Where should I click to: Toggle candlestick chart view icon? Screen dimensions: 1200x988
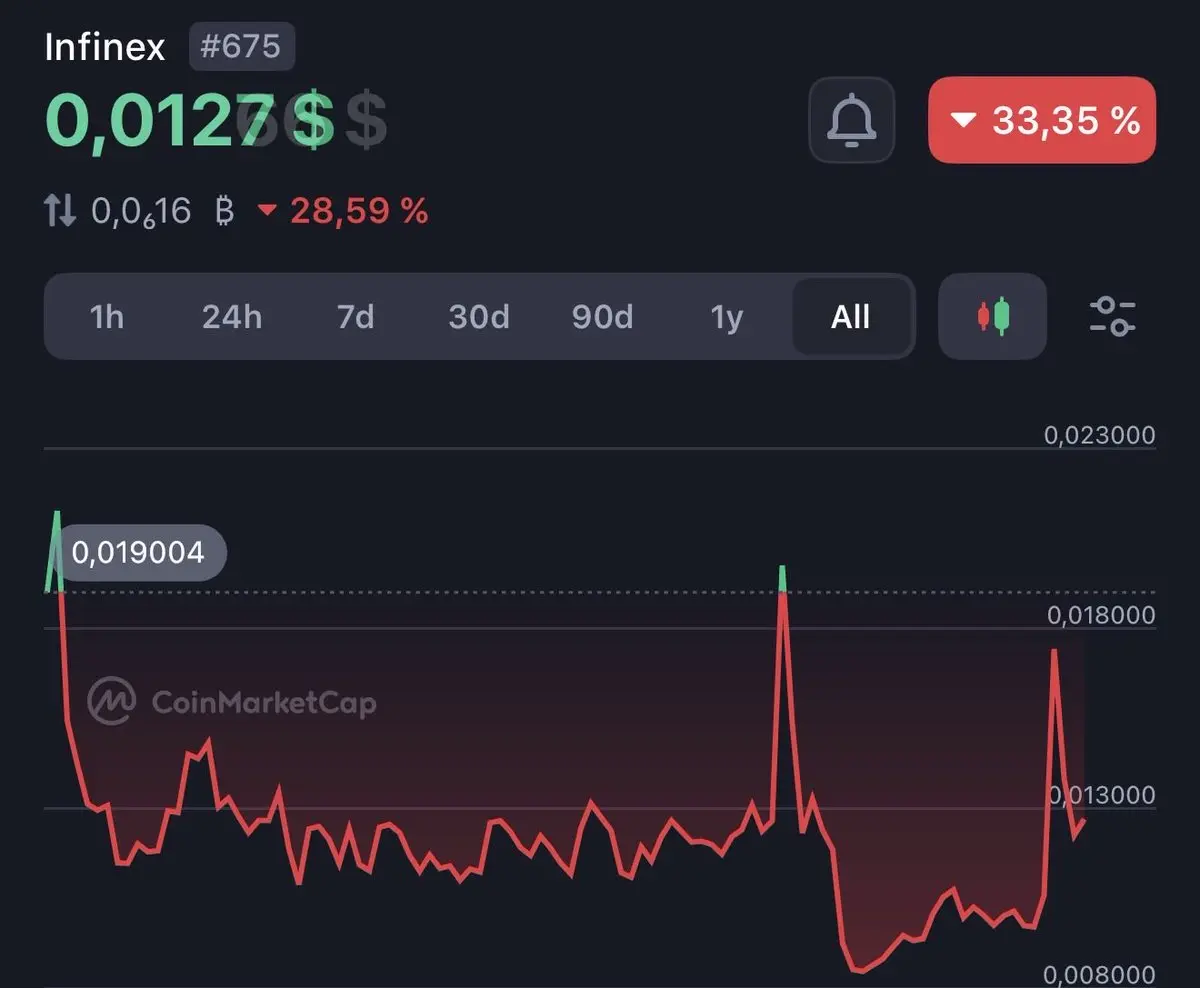tap(993, 316)
